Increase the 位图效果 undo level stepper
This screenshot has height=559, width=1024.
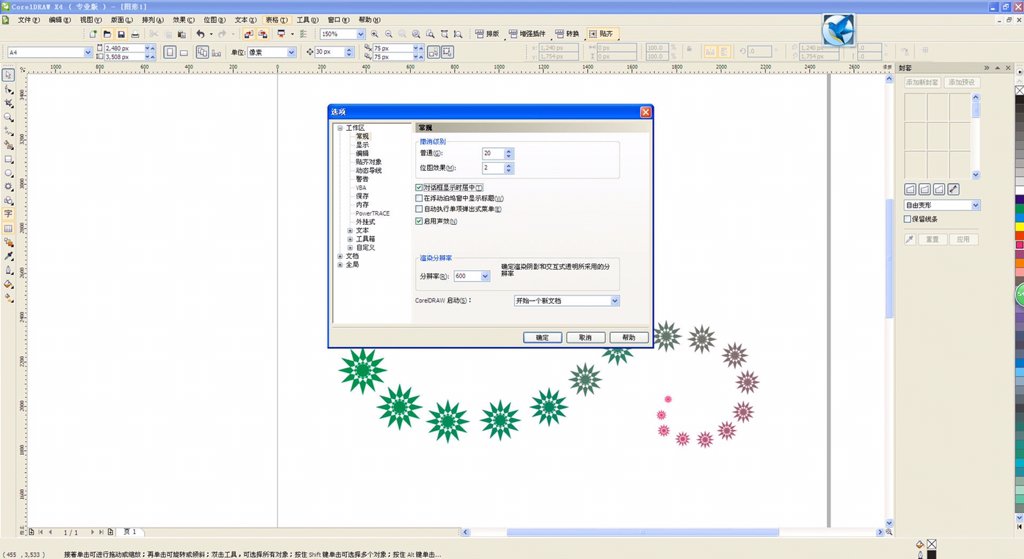(509, 165)
